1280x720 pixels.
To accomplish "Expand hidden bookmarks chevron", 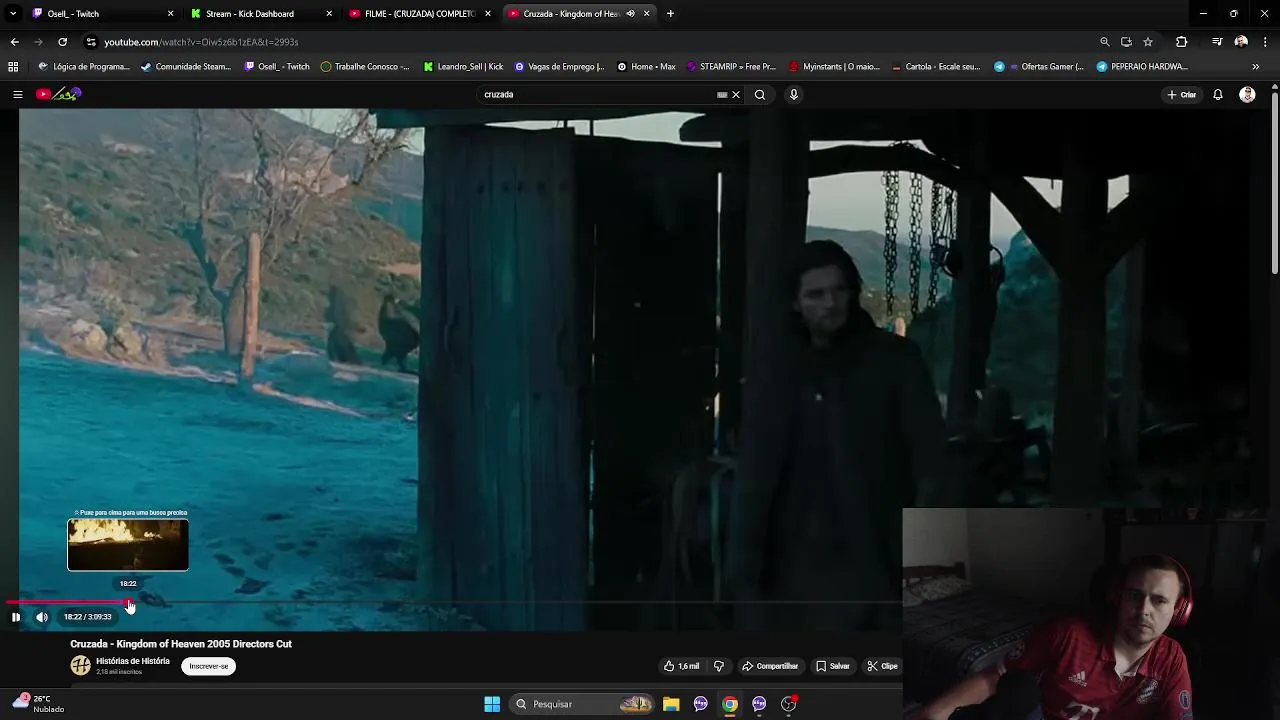I will tap(1255, 66).
